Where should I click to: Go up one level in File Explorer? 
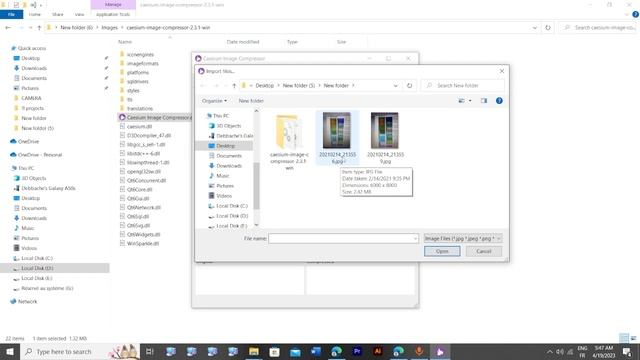click(x=39, y=28)
